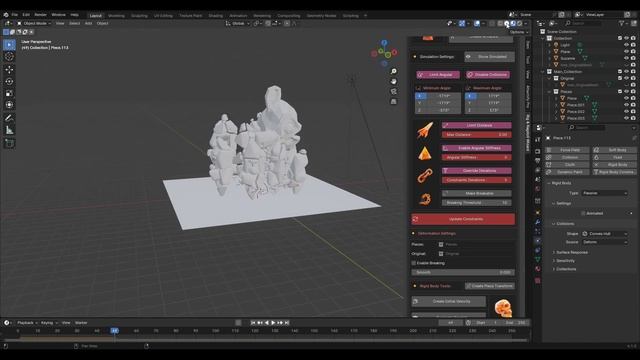Open the Tool properties tab icon

point(538,140)
